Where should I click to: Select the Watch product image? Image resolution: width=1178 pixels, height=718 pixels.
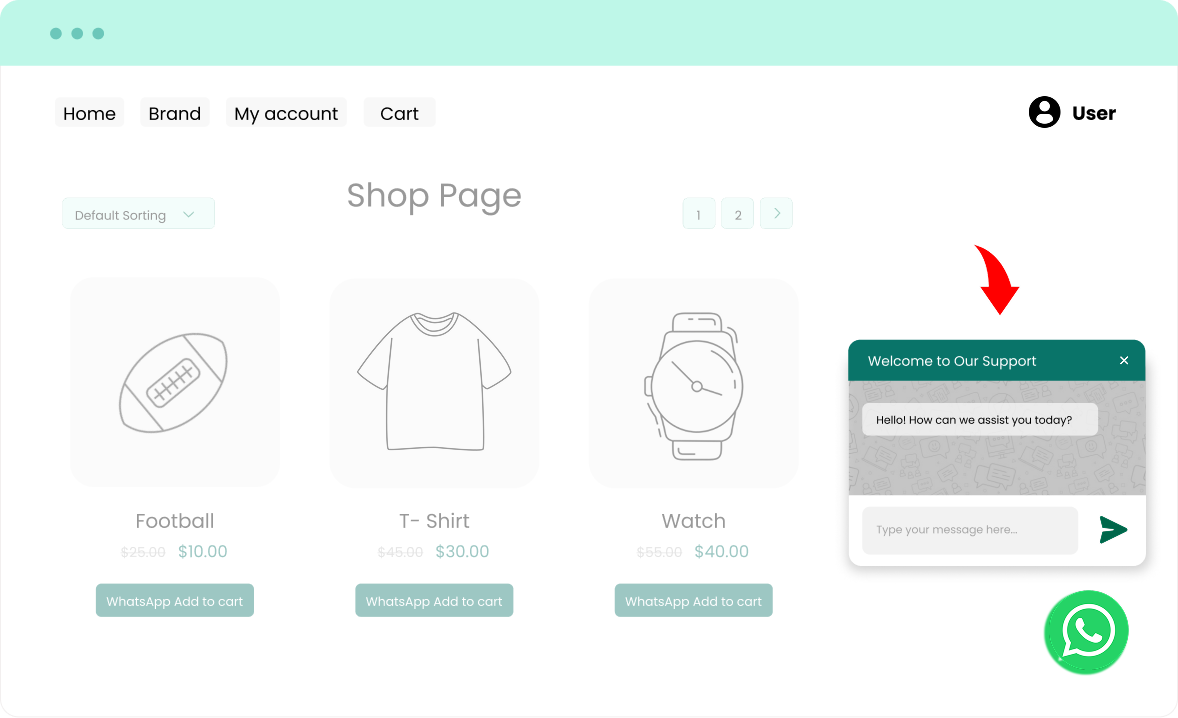693,383
